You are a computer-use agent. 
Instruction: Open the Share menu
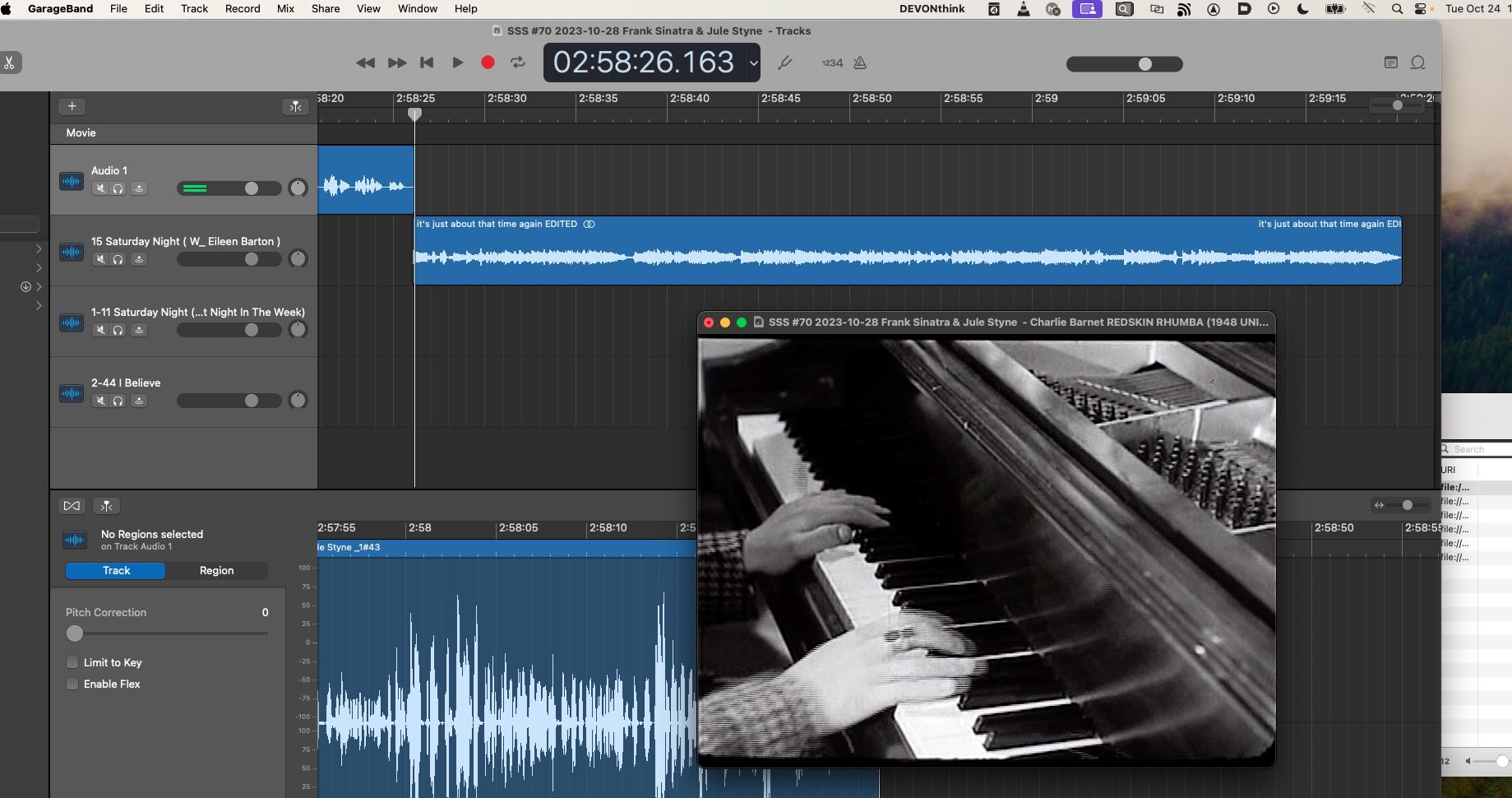click(326, 8)
